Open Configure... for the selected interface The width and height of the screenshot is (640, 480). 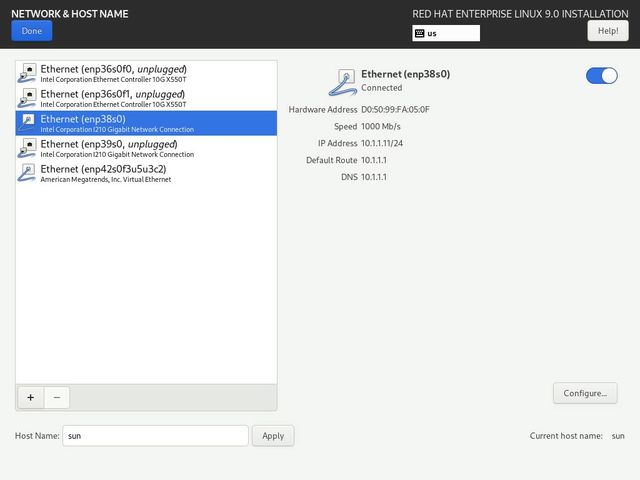pyautogui.click(x=585, y=393)
